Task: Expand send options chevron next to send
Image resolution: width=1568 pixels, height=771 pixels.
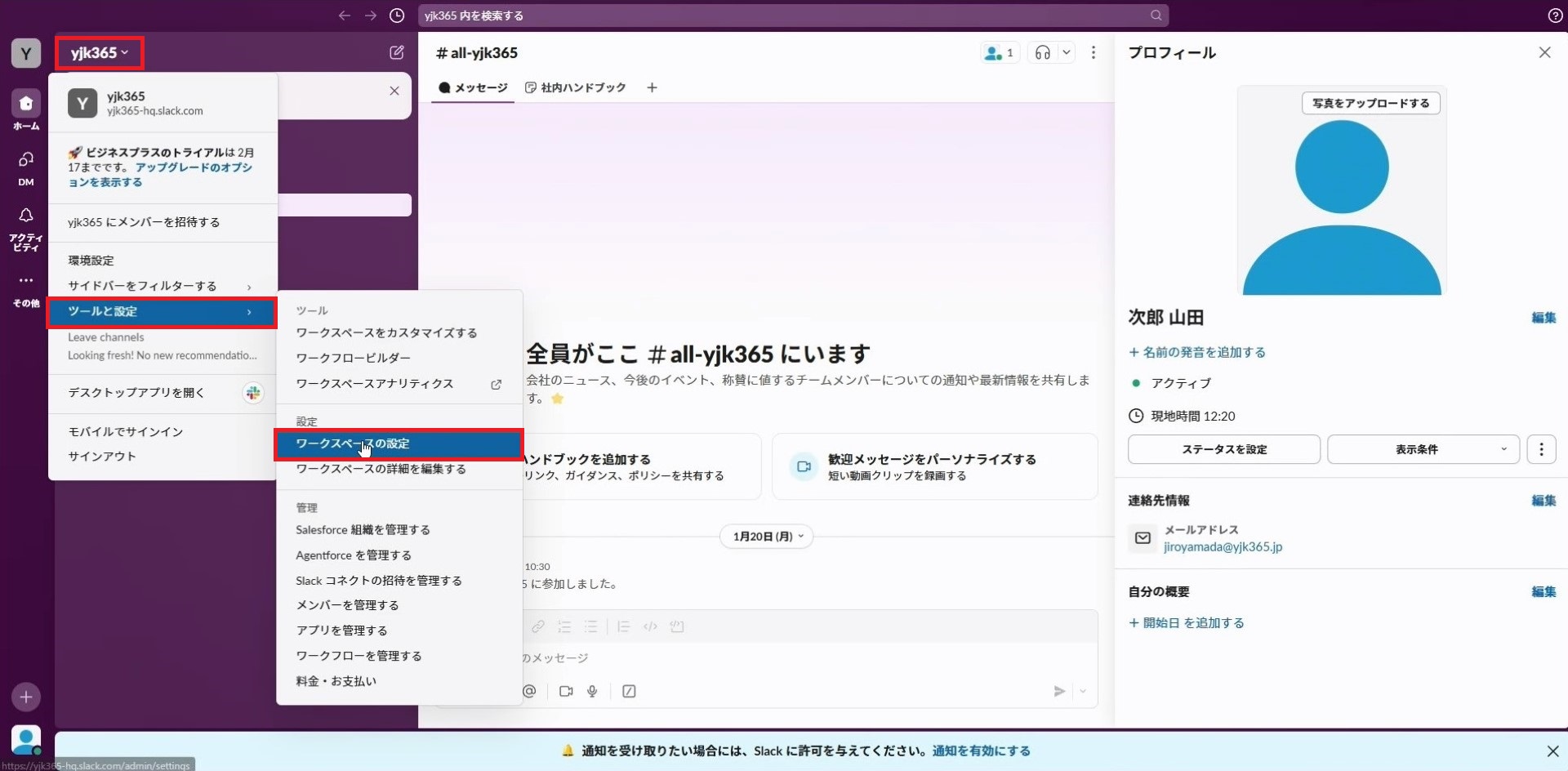Action: click(1083, 691)
